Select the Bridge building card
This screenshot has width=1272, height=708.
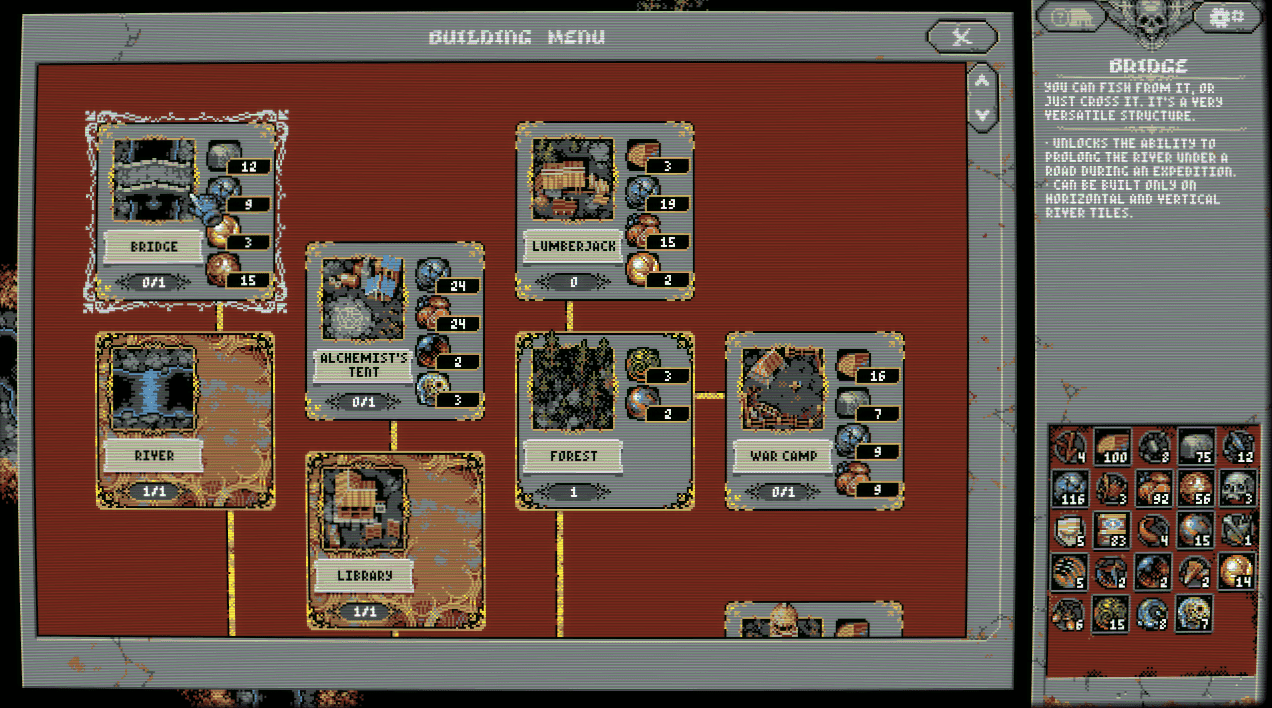pyautogui.click(x=186, y=211)
